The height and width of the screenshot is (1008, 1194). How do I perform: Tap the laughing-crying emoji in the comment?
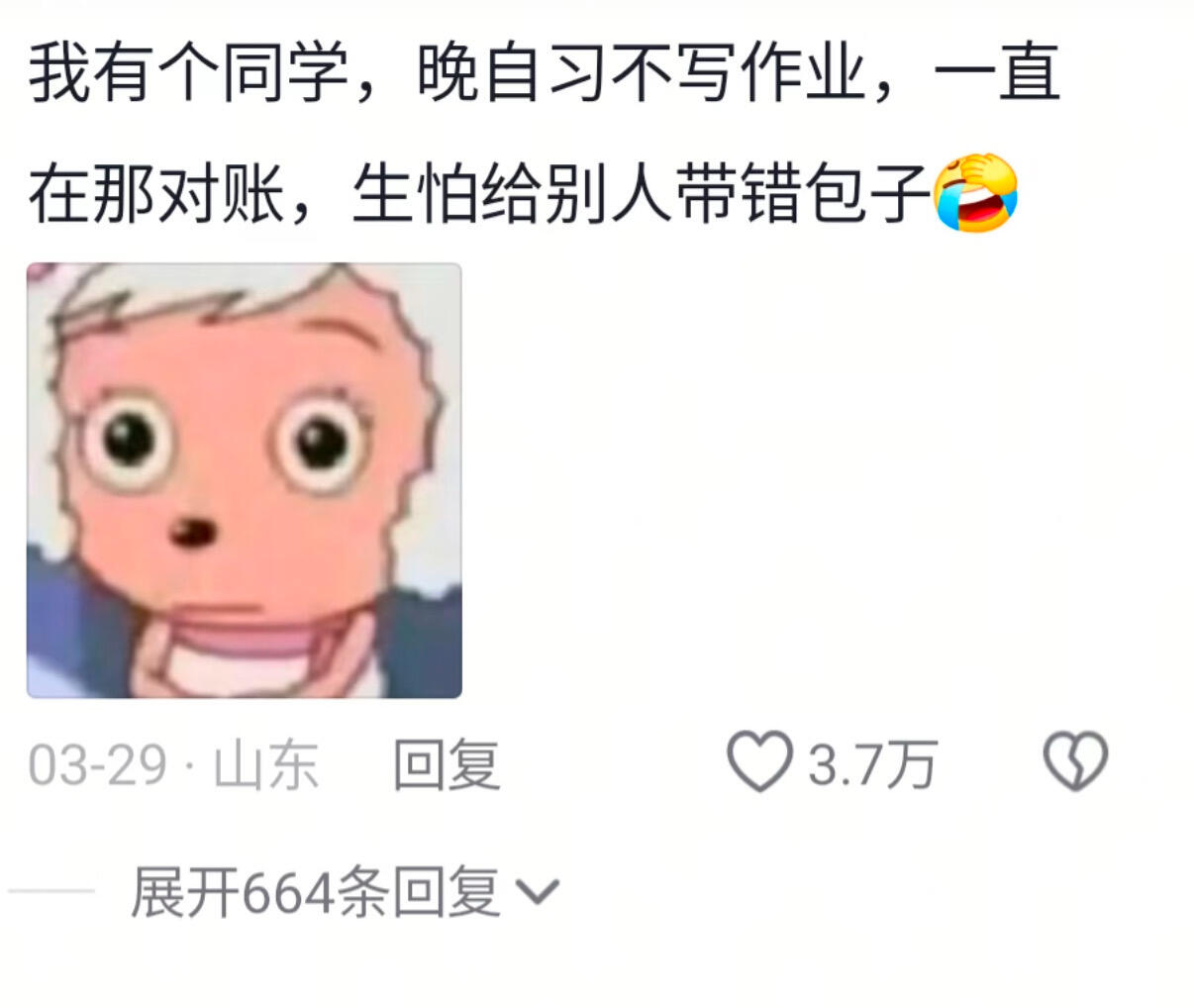point(976,193)
